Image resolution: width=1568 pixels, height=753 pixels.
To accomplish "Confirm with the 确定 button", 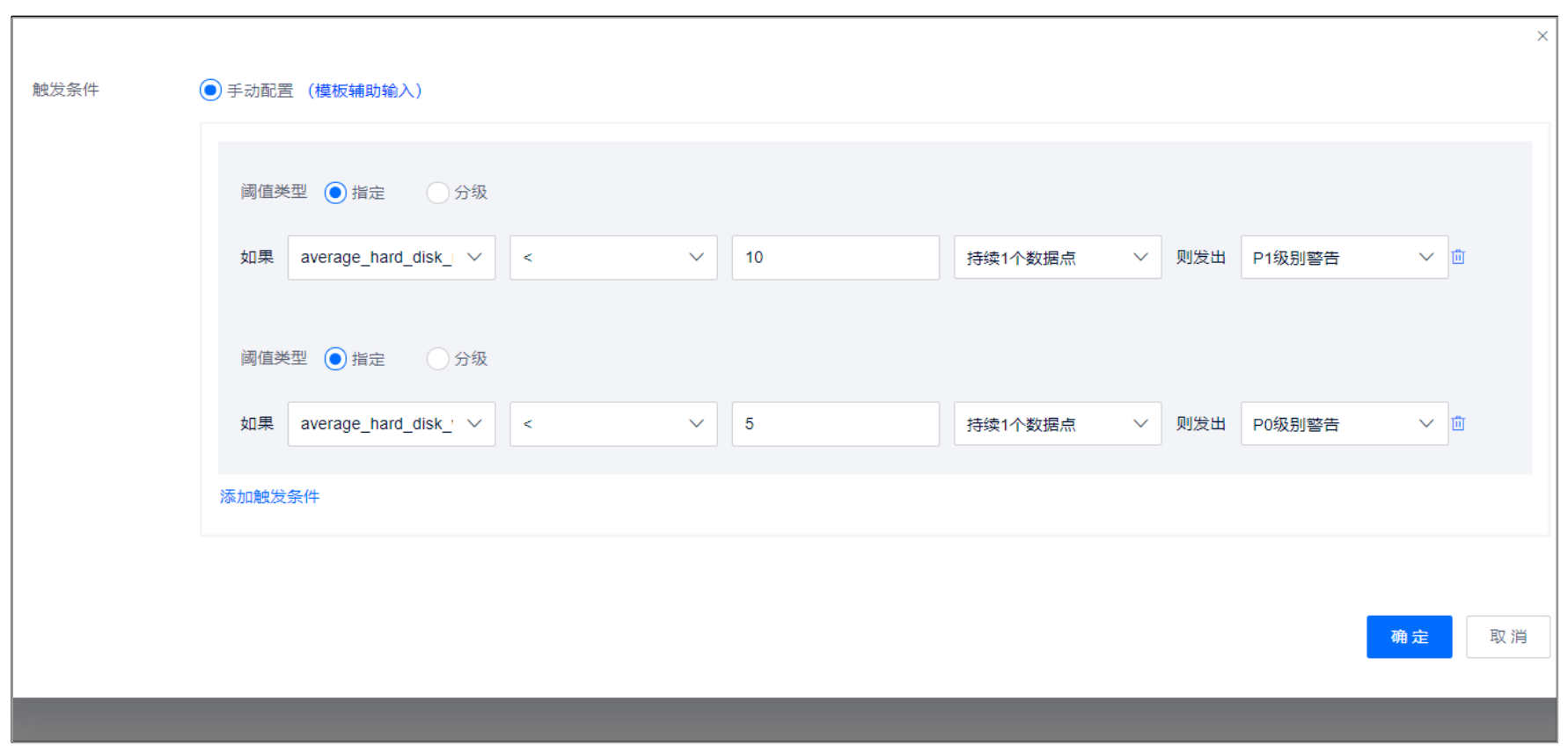I will pos(1409,637).
